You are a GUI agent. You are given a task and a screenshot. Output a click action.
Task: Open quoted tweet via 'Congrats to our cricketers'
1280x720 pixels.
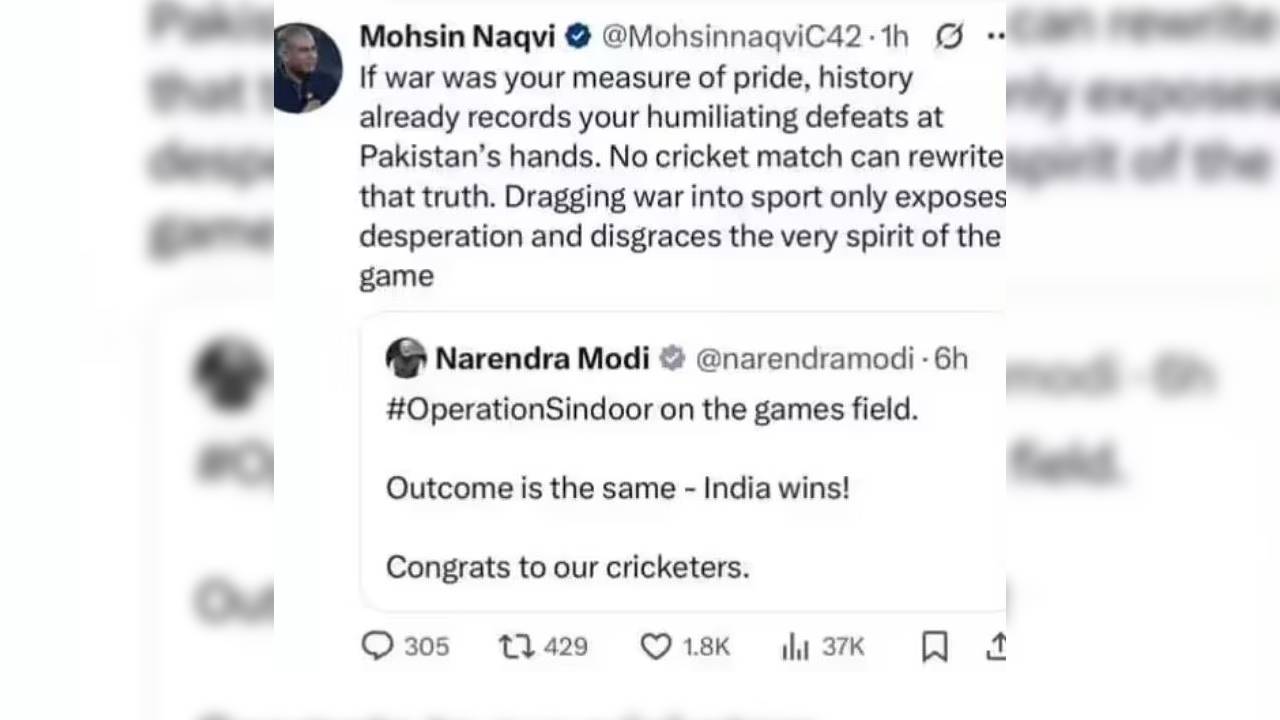pyautogui.click(x=567, y=567)
